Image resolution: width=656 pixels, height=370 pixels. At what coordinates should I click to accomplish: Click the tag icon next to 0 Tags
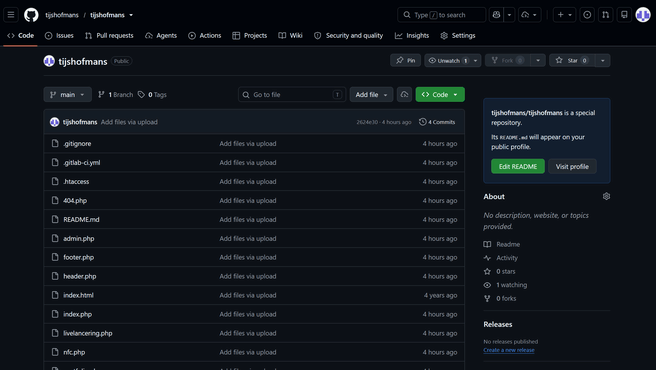(141, 95)
